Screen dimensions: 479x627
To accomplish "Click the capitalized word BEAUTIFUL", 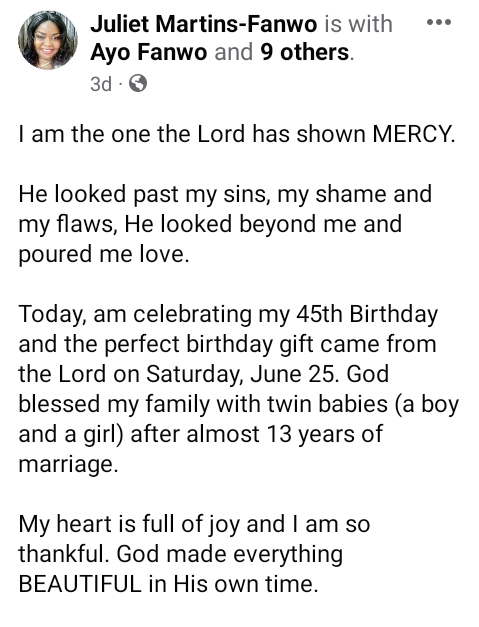I will point(80,584).
